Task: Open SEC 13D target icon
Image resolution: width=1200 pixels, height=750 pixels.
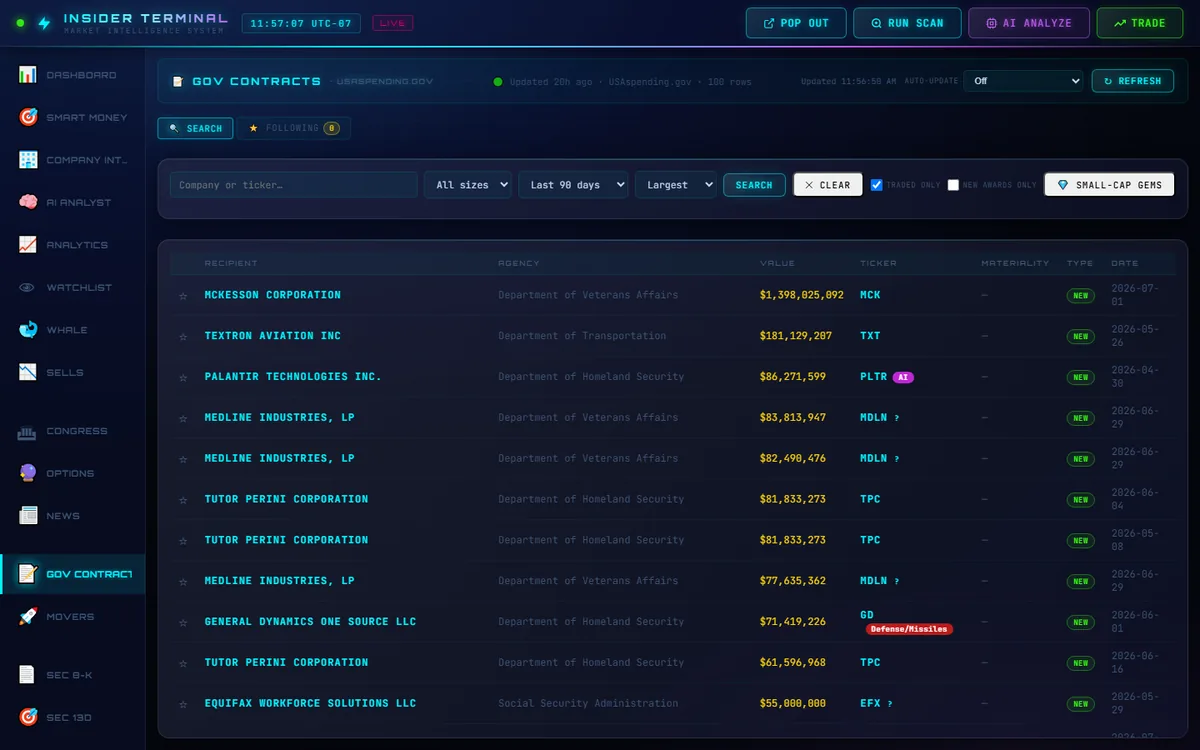Action: [28, 717]
